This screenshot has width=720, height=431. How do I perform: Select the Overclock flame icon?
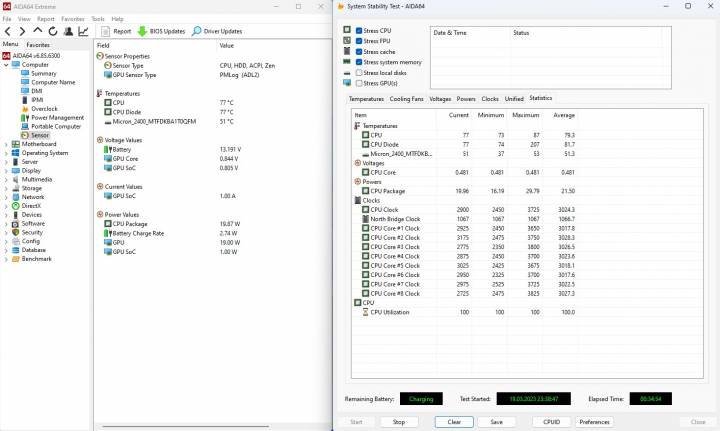(25, 109)
